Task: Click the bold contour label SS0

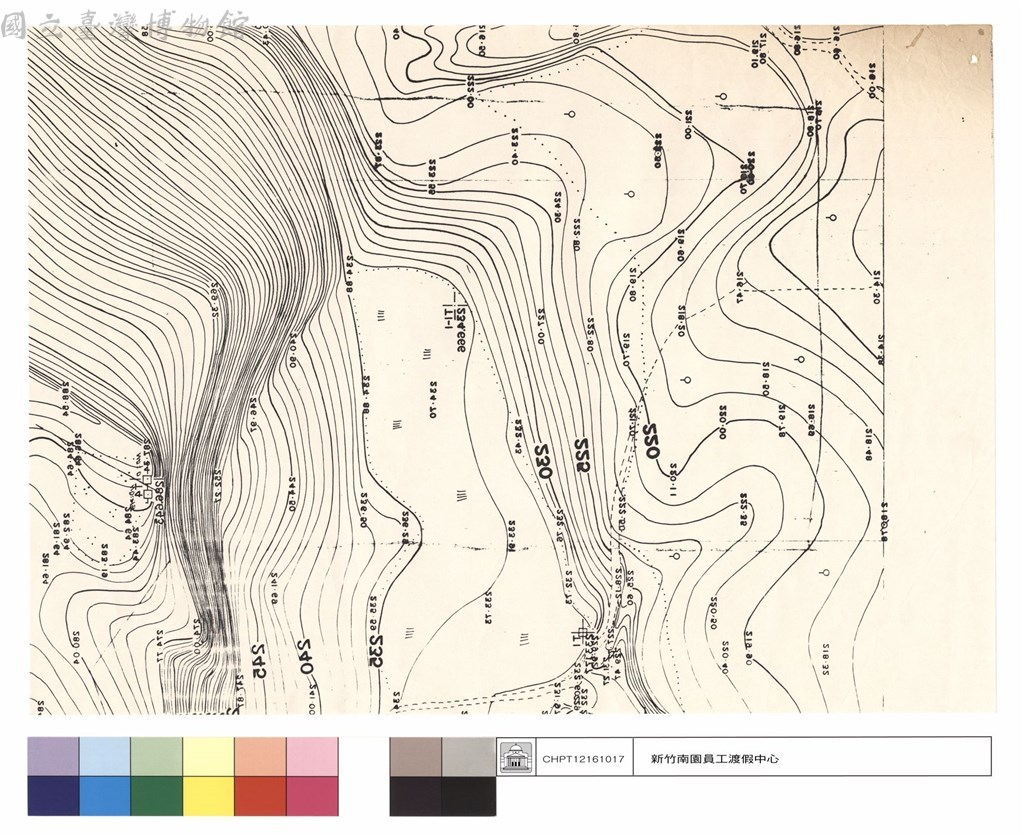Action: tap(652, 440)
